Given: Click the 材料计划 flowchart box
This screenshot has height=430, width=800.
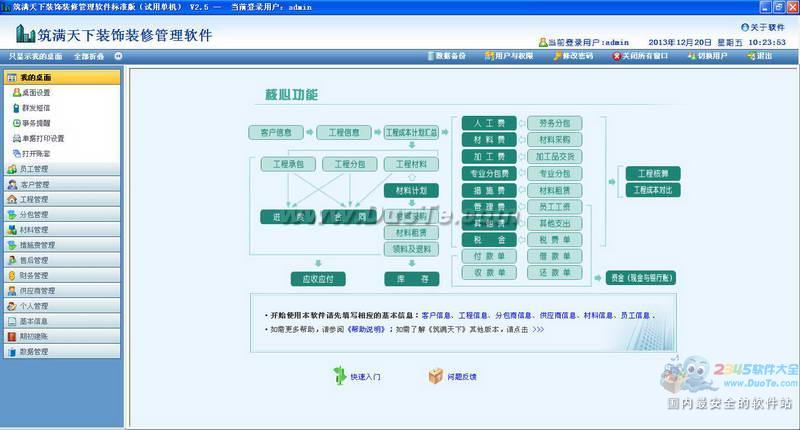Looking at the screenshot, I should point(411,191).
